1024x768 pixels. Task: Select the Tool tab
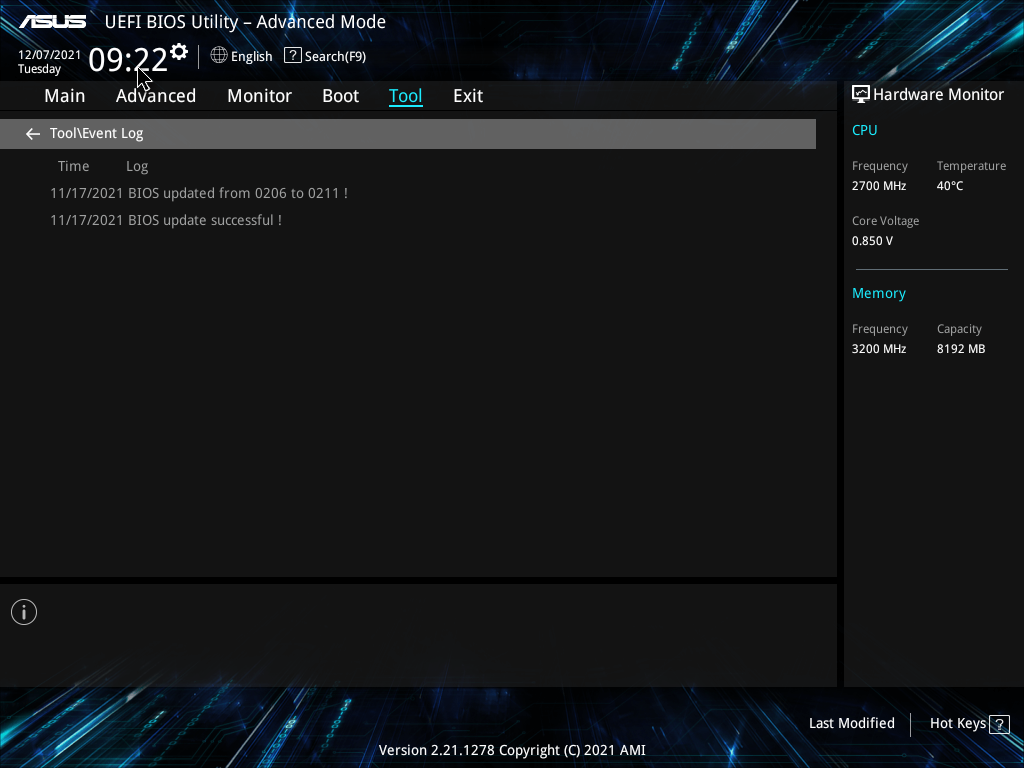point(406,96)
